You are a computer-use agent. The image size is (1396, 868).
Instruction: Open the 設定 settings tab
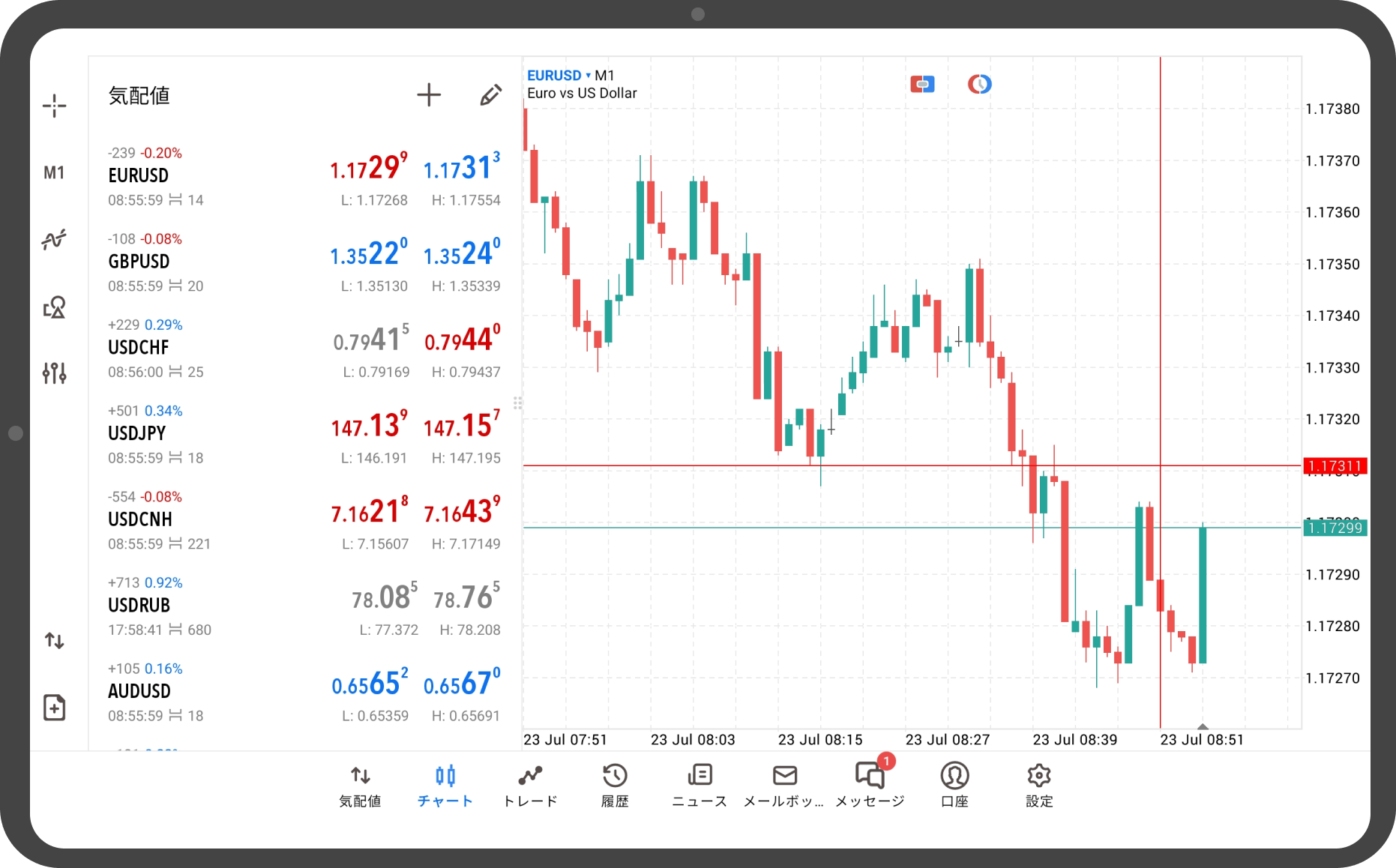click(x=1039, y=785)
